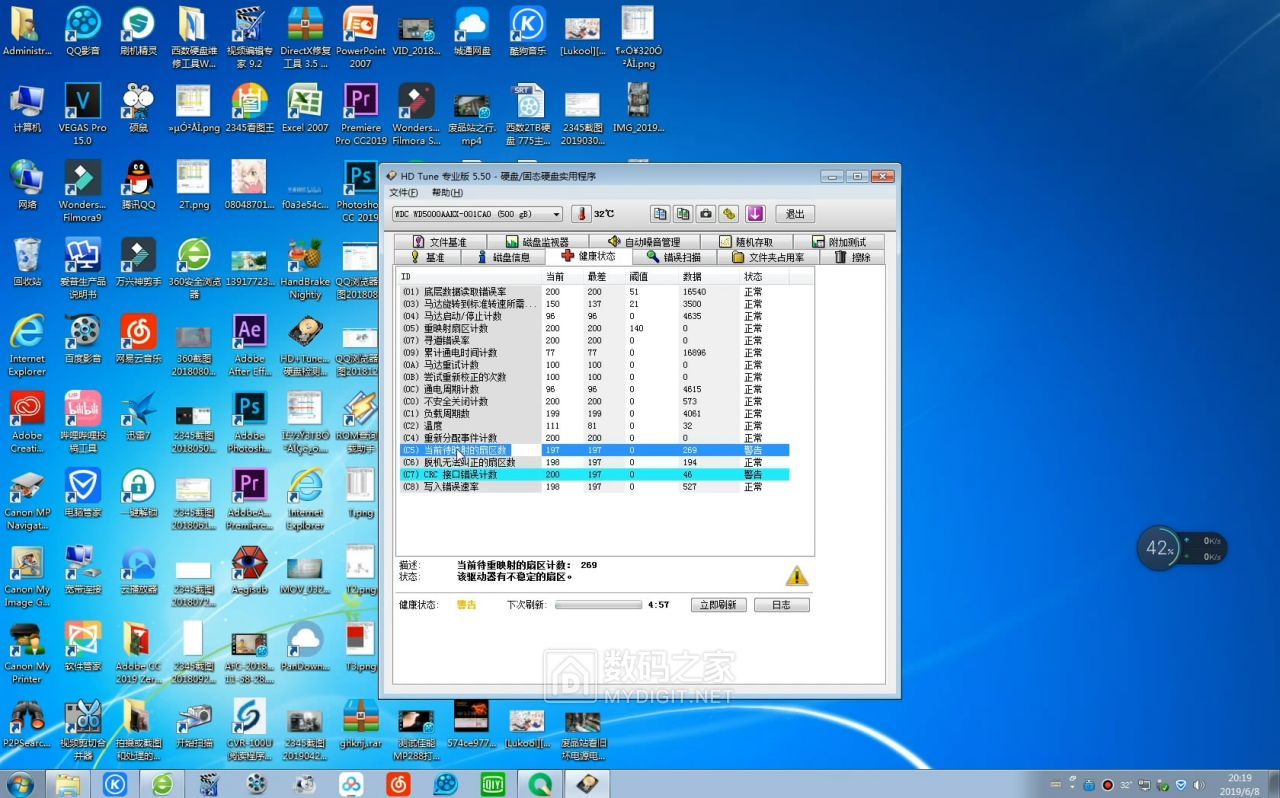Select the (04) 马达启动/停止计数 row
Viewport: 1280px width, 798px height.
[x=594, y=316]
